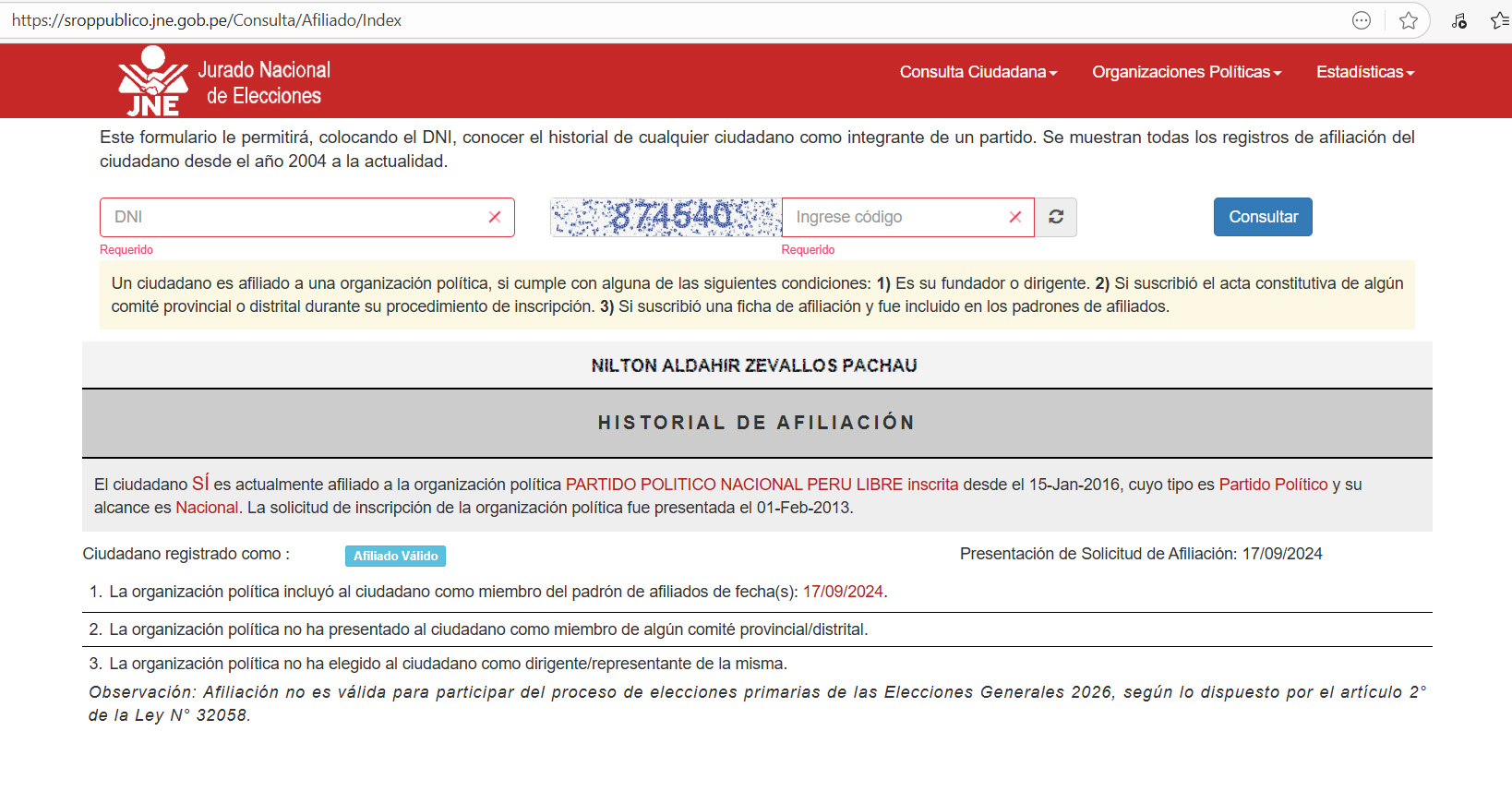Refresh the captcha image
This screenshot has width=1512, height=791.
pyautogui.click(x=1056, y=217)
